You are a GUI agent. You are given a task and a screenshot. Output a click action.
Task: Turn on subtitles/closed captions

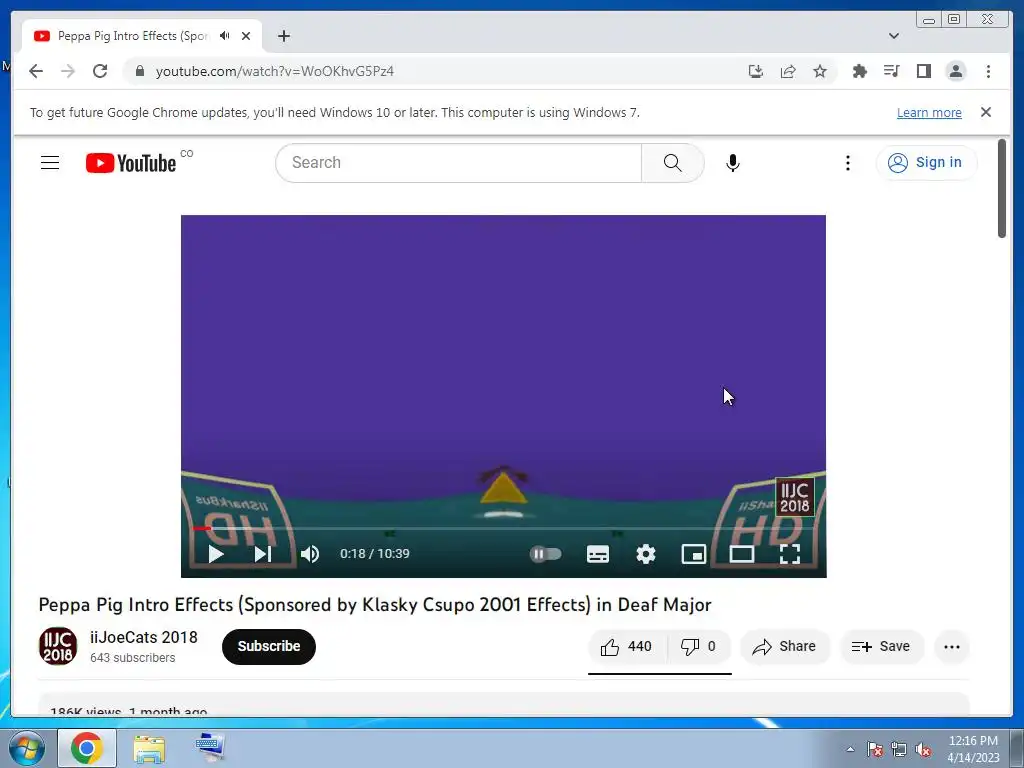pos(598,554)
